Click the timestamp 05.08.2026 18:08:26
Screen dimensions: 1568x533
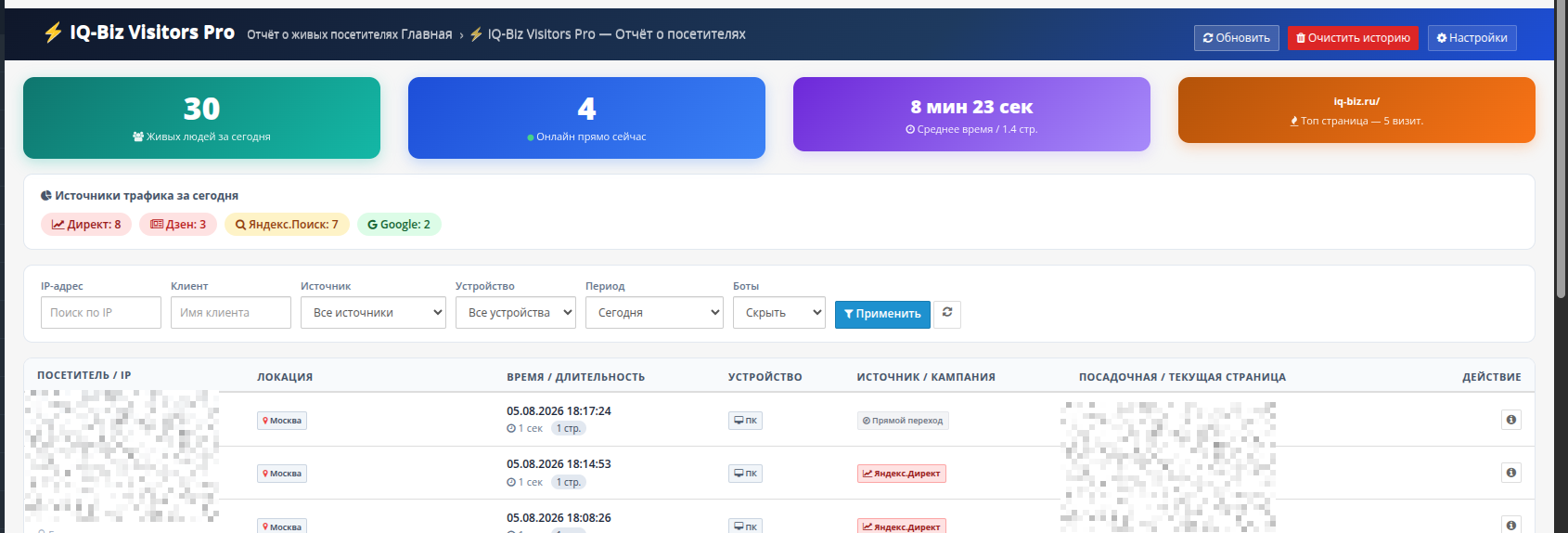559,518
